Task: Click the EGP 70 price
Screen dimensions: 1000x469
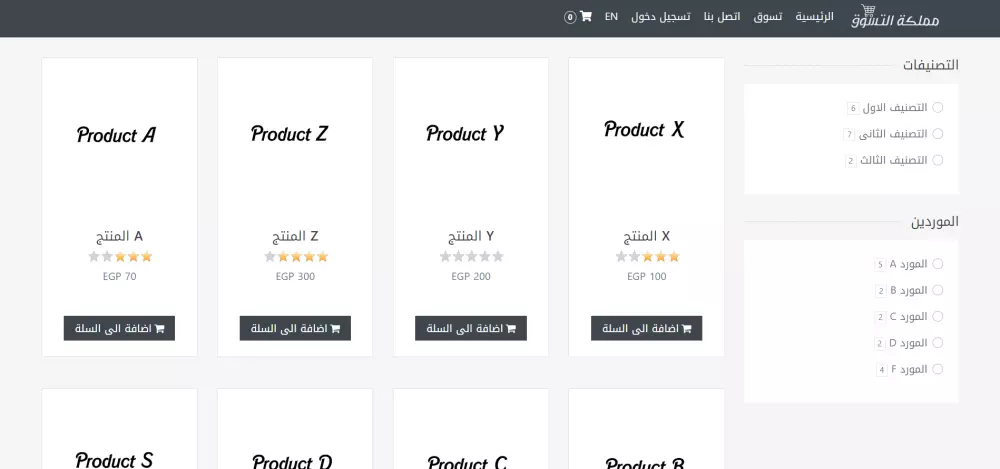Action: pyautogui.click(x=119, y=276)
